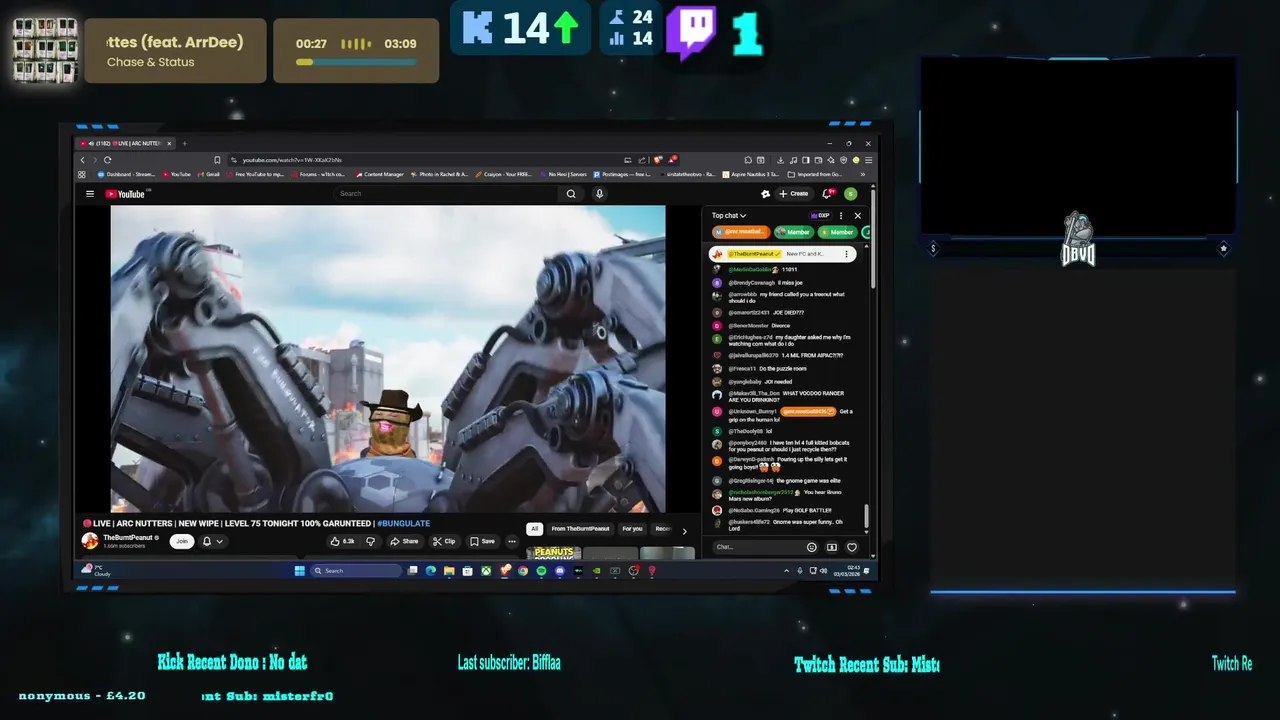The image size is (1280, 720).
Task: Open the pinned message's three-dot menu
Action: [x=847, y=254]
